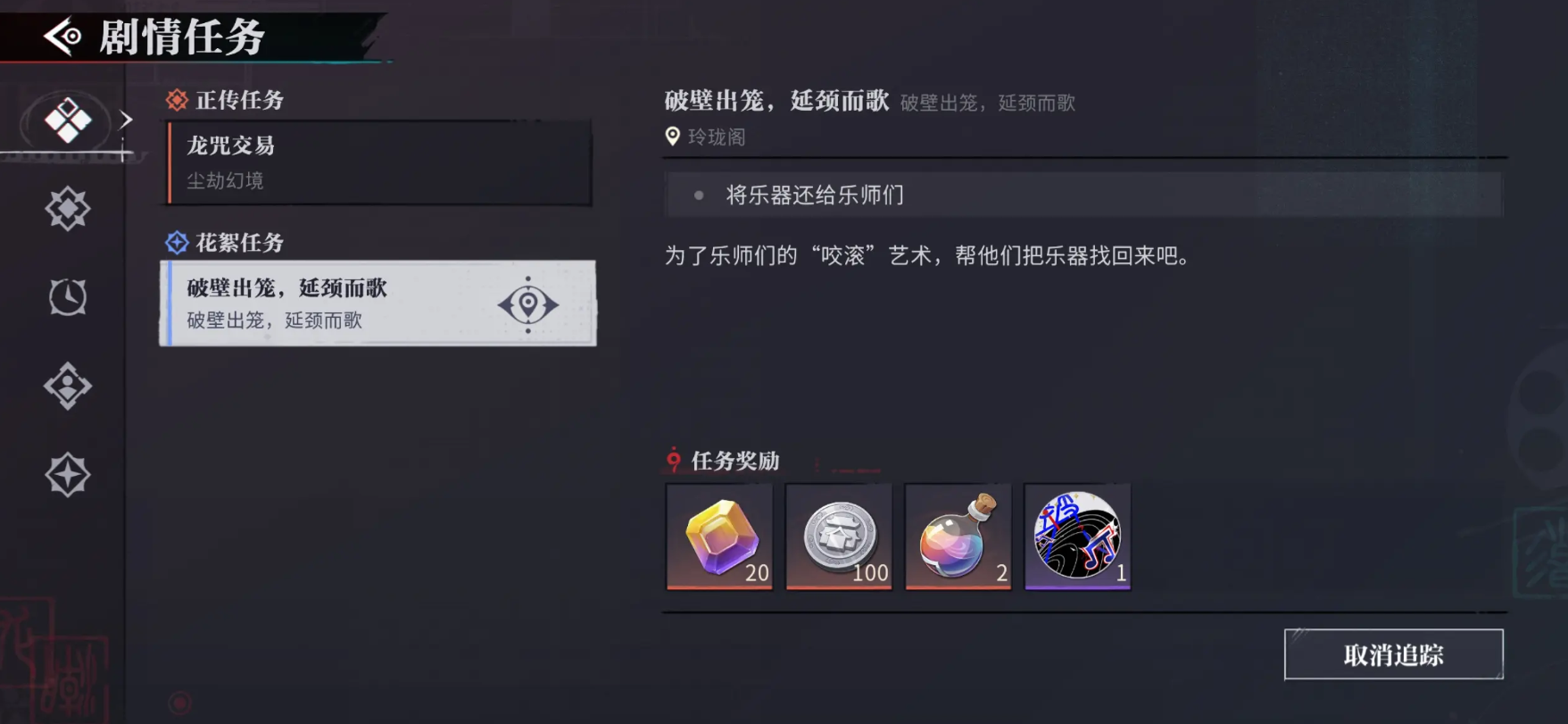Select the 破壁出笼，延颈而歌 side quest entry
This screenshot has height=724, width=1568.
point(378,304)
